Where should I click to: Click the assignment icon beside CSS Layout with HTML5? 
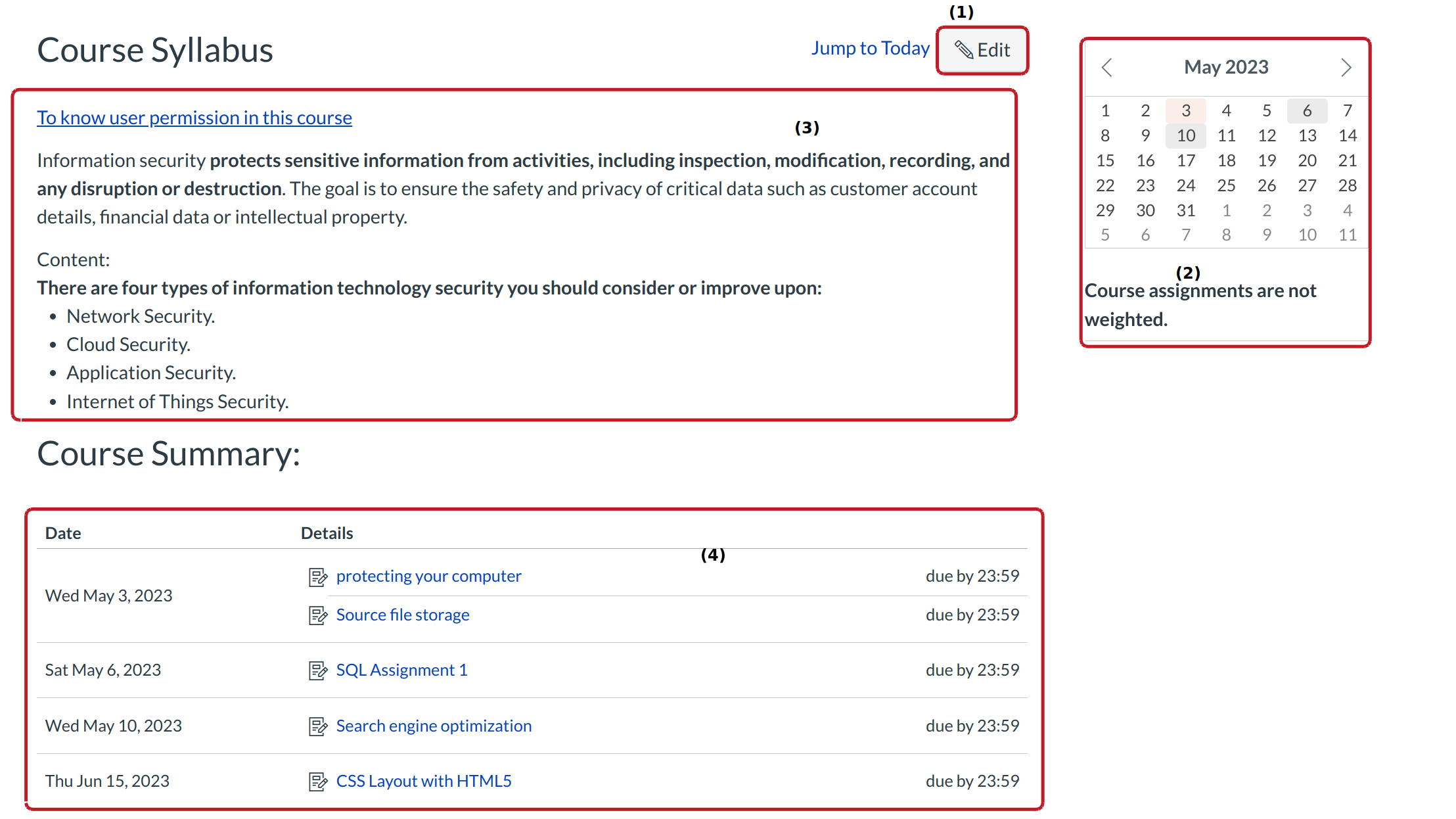pyautogui.click(x=318, y=782)
